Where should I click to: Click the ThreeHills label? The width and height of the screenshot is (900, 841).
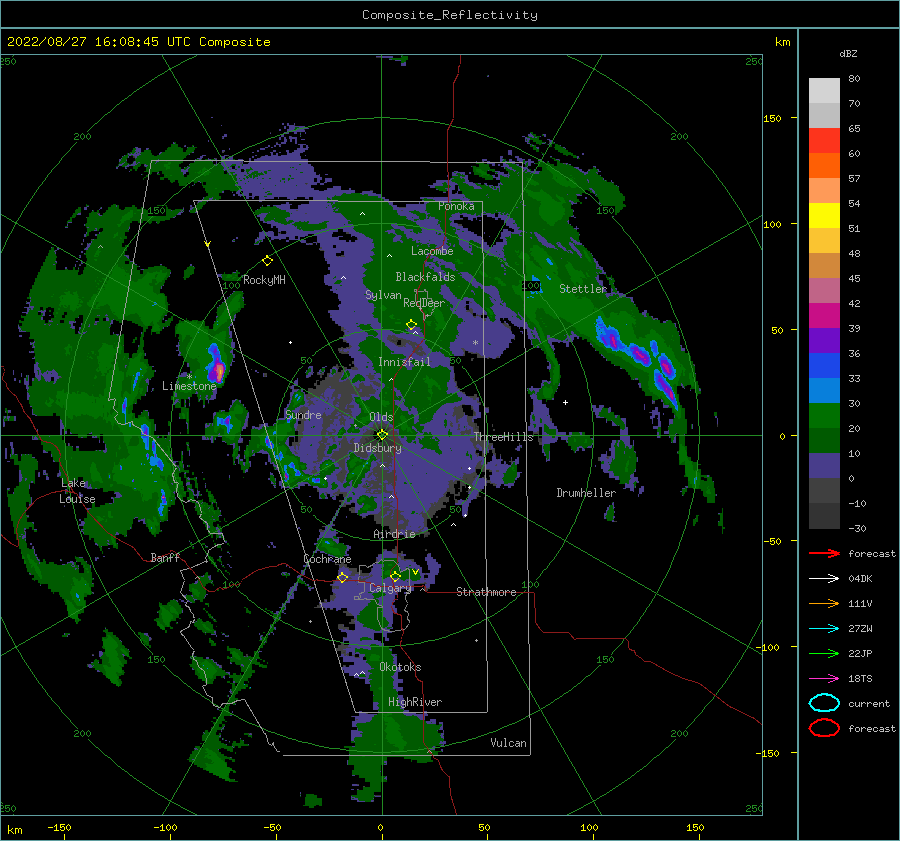(x=503, y=437)
